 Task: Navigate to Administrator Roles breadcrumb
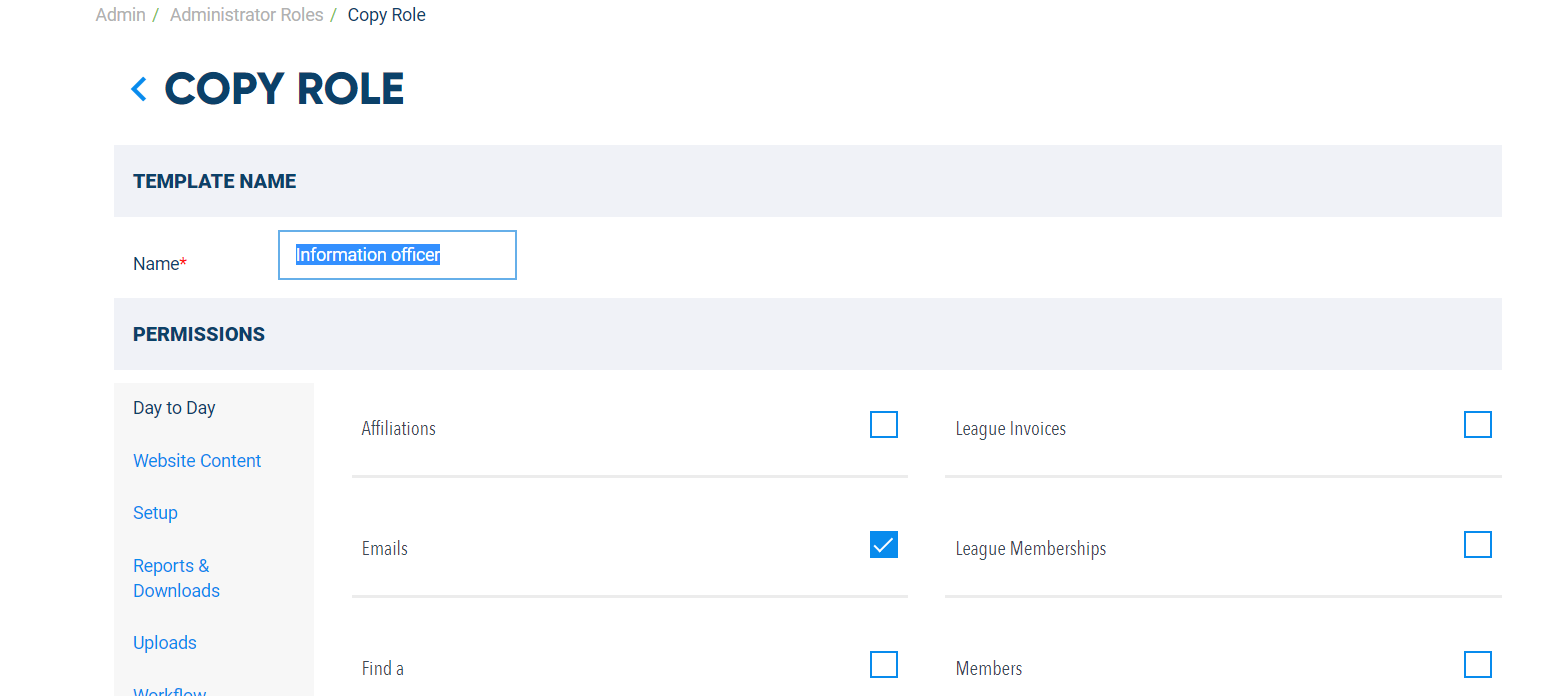[x=246, y=15]
